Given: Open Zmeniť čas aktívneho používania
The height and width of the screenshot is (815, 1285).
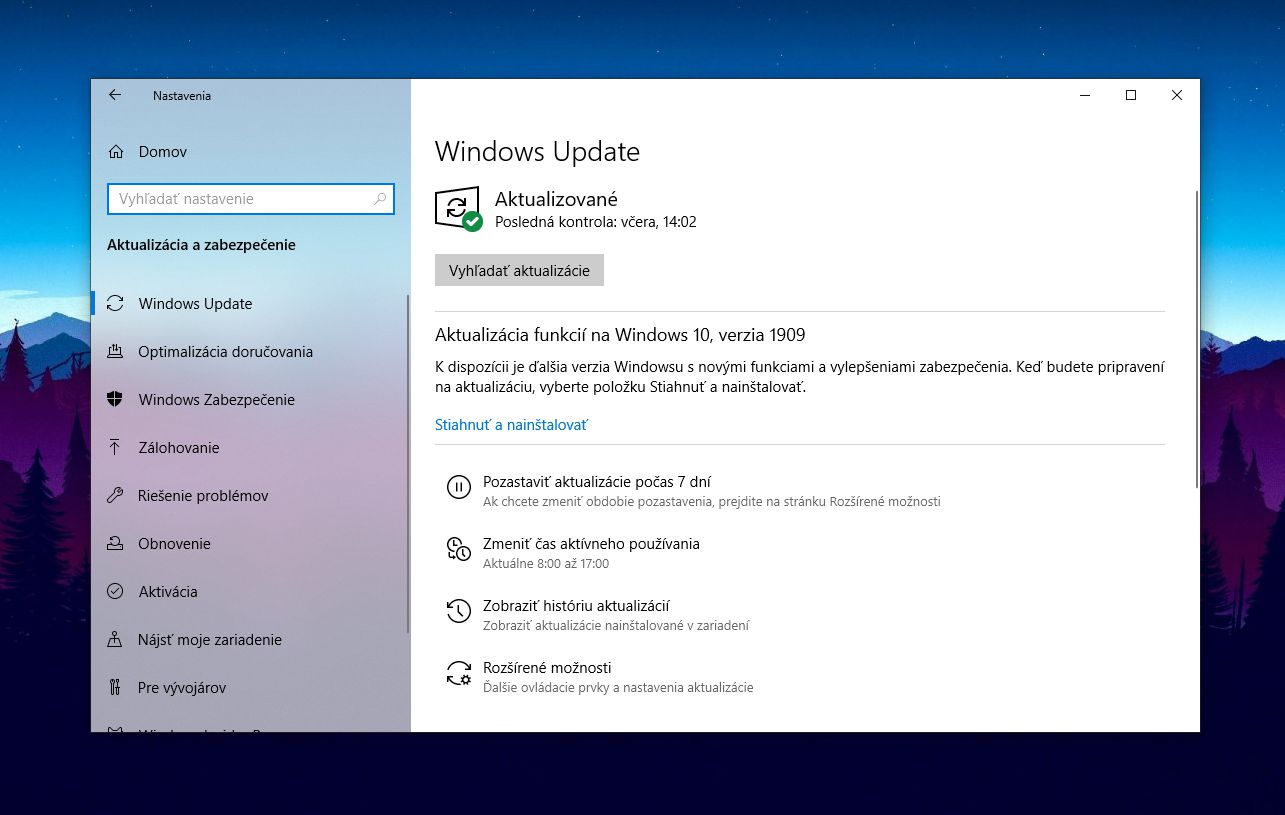Looking at the screenshot, I should 591,543.
